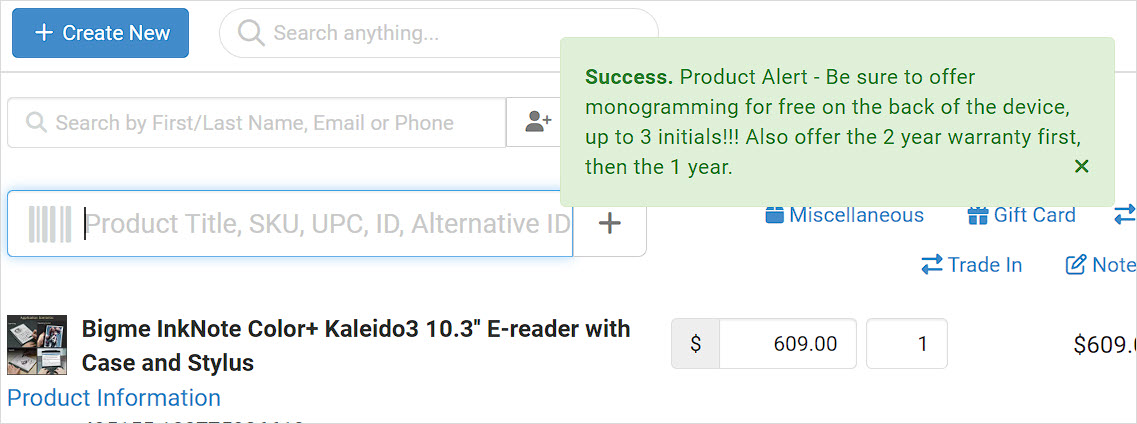Add a Miscellaneous item
The width and height of the screenshot is (1137, 424).
pos(845,215)
